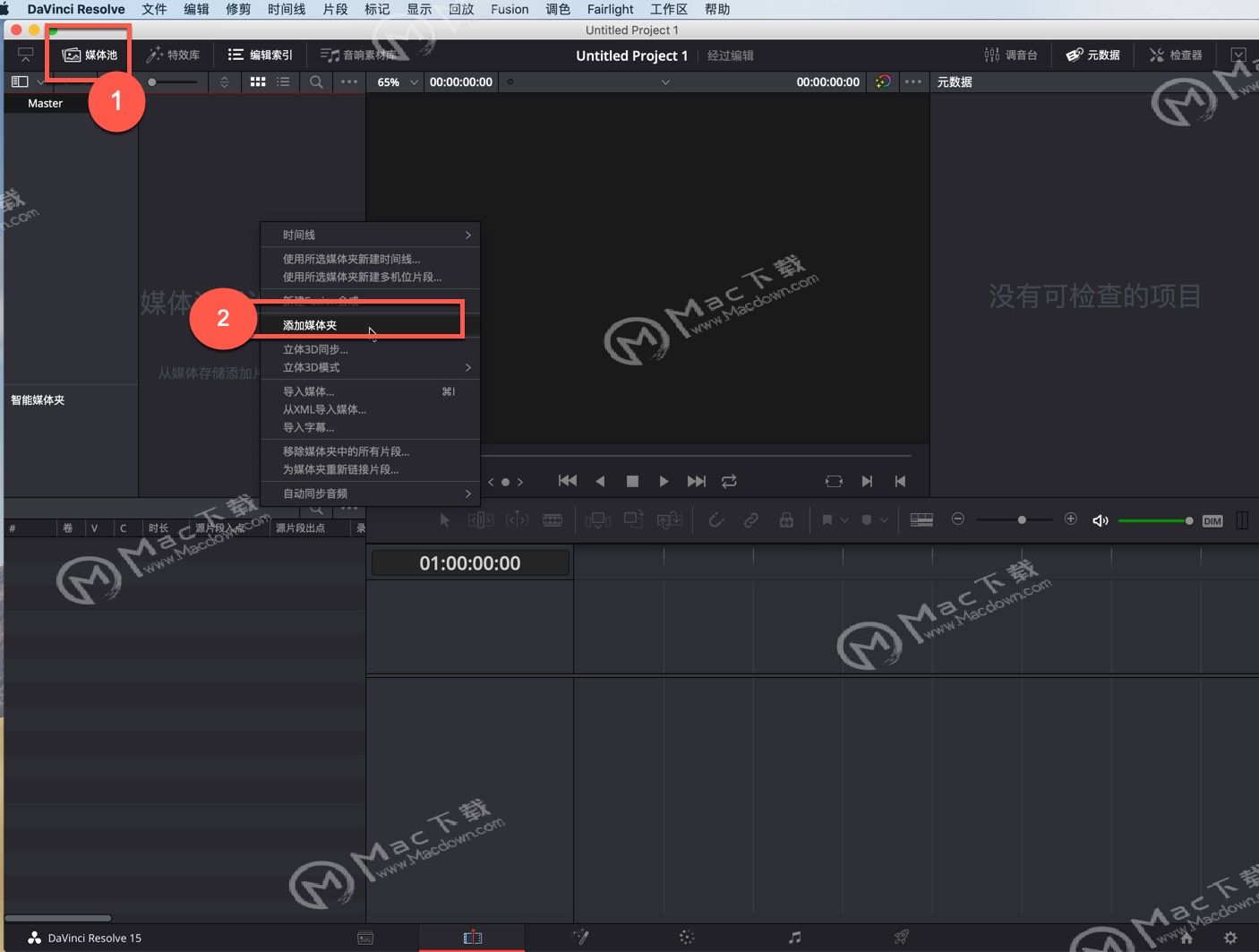This screenshot has height=952, width=1259.
Task: Select the Dynamic Trim Mode tool
Action: click(x=517, y=519)
